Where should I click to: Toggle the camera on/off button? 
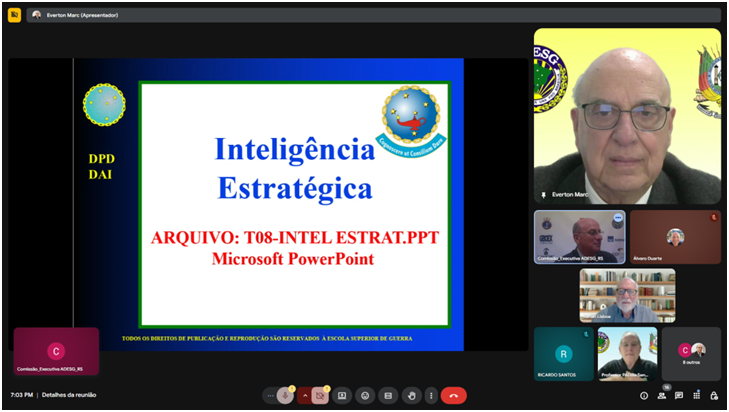pos(321,395)
